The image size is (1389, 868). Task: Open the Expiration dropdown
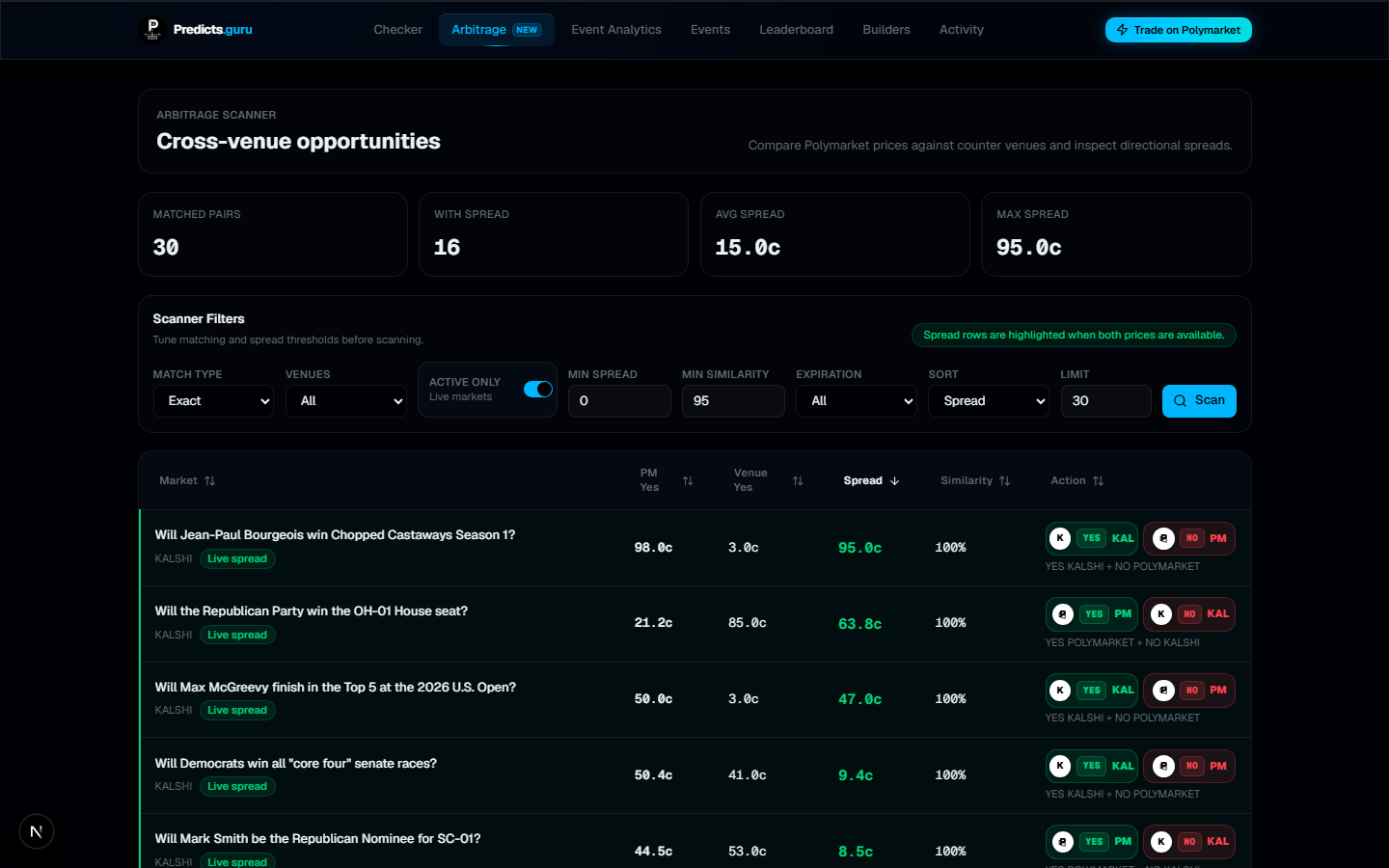[x=857, y=401]
